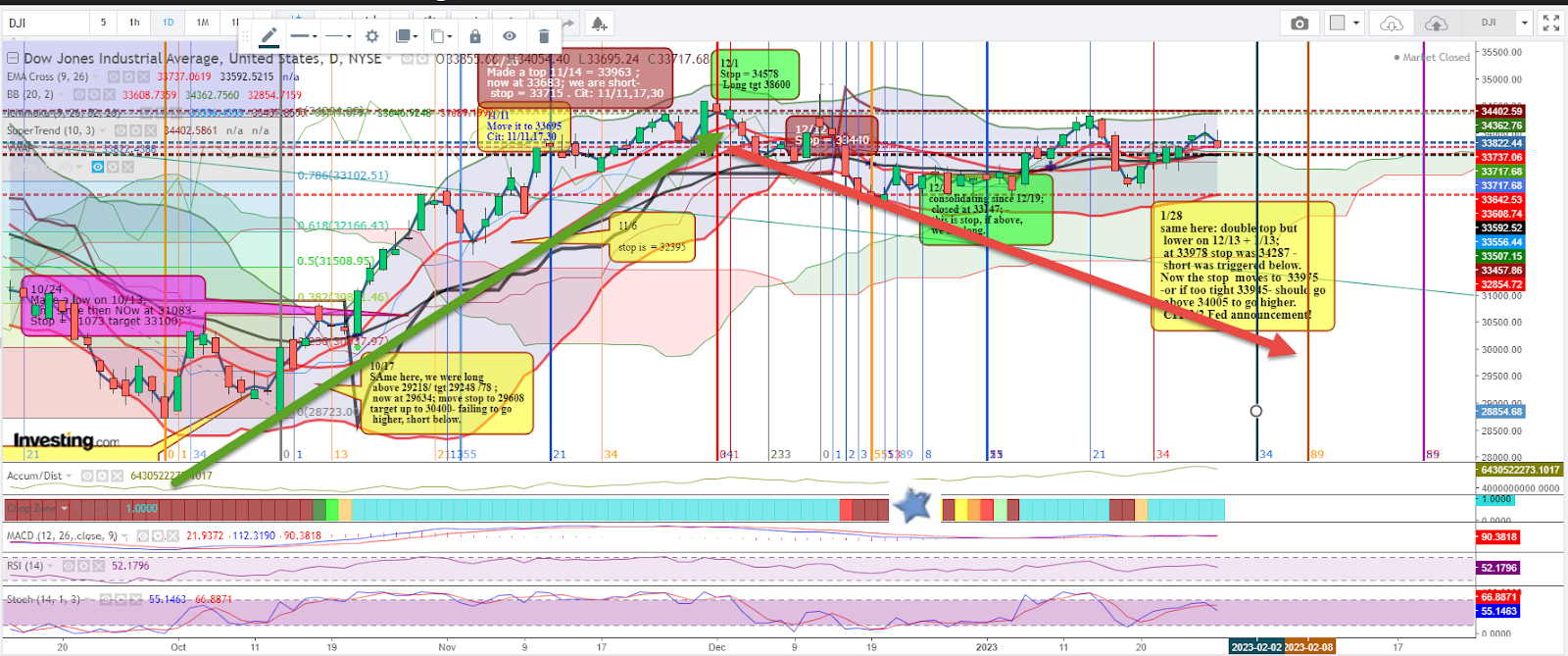The width and height of the screenshot is (1568, 656).
Task: Hide the RSI (14) indicator
Action: (69, 566)
